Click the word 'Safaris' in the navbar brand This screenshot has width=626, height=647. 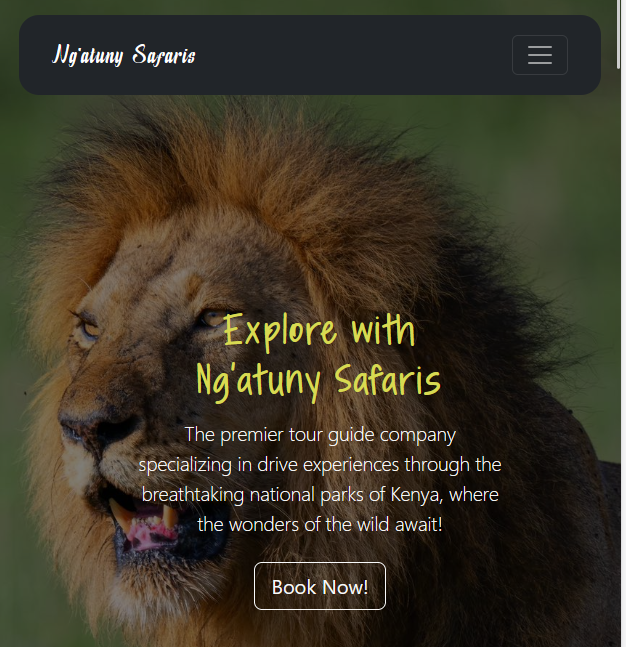pyautogui.click(x=164, y=55)
